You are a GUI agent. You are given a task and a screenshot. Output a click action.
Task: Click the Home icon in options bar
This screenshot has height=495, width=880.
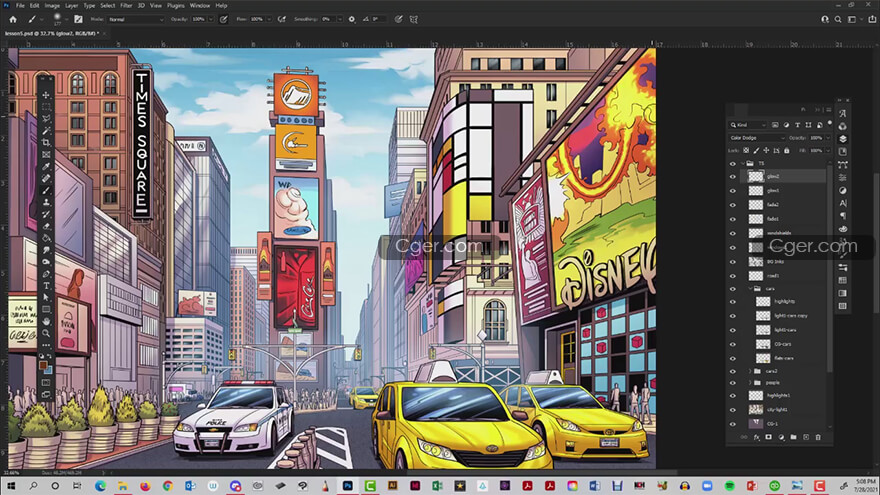coord(13,19)
